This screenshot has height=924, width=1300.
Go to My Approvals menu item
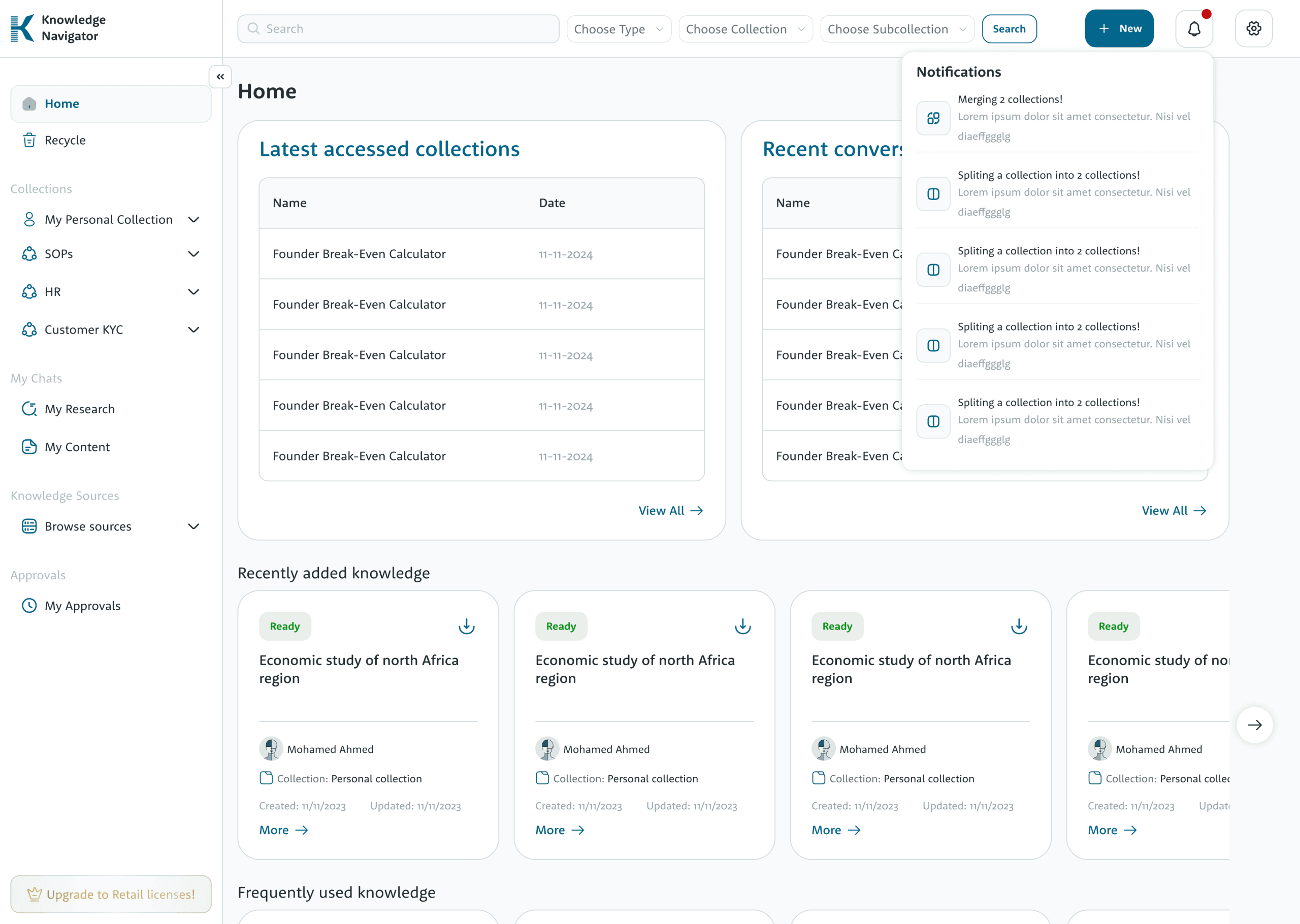[x=82, y=605]
